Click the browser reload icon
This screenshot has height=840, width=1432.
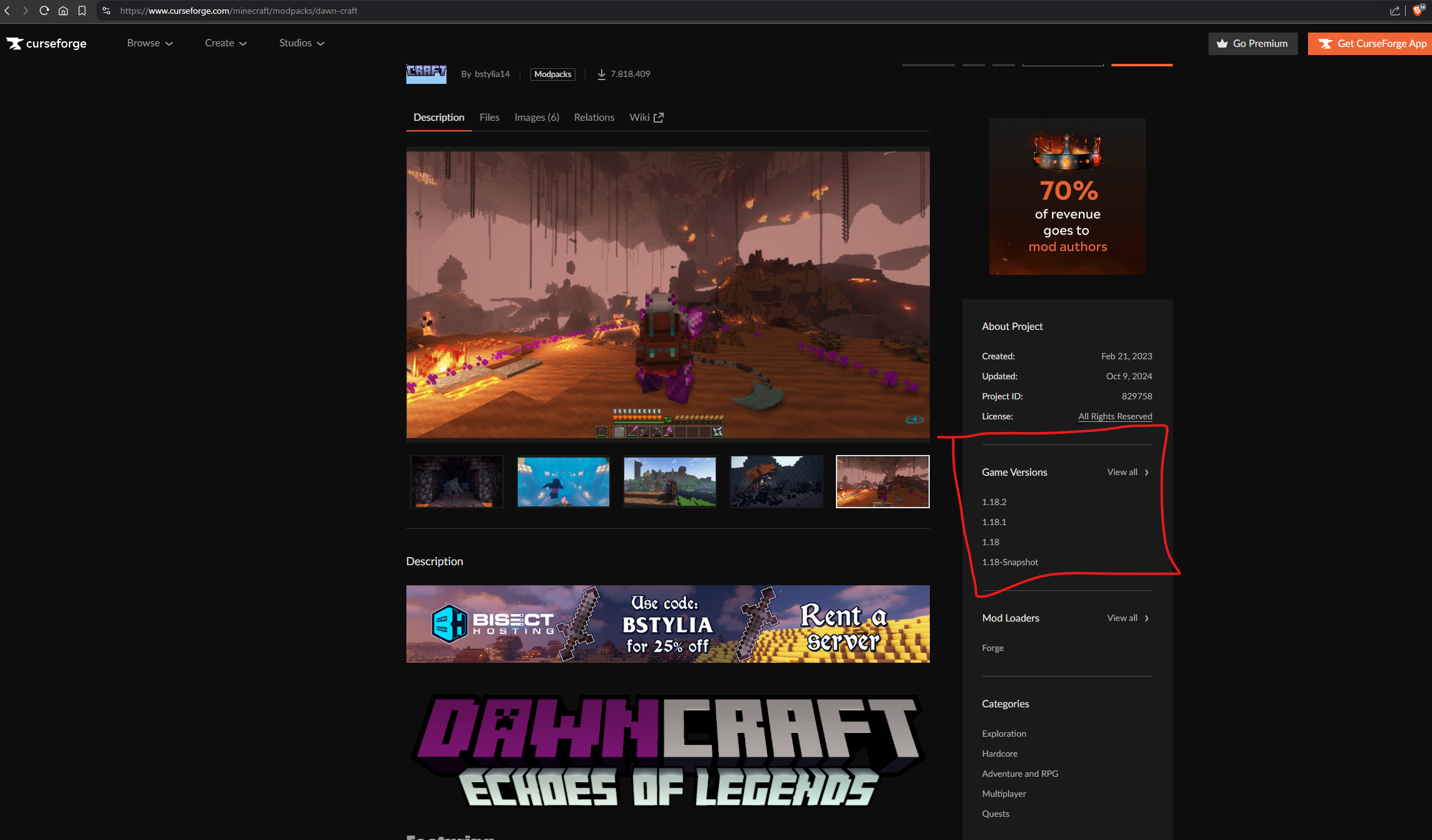coord(44,11)
